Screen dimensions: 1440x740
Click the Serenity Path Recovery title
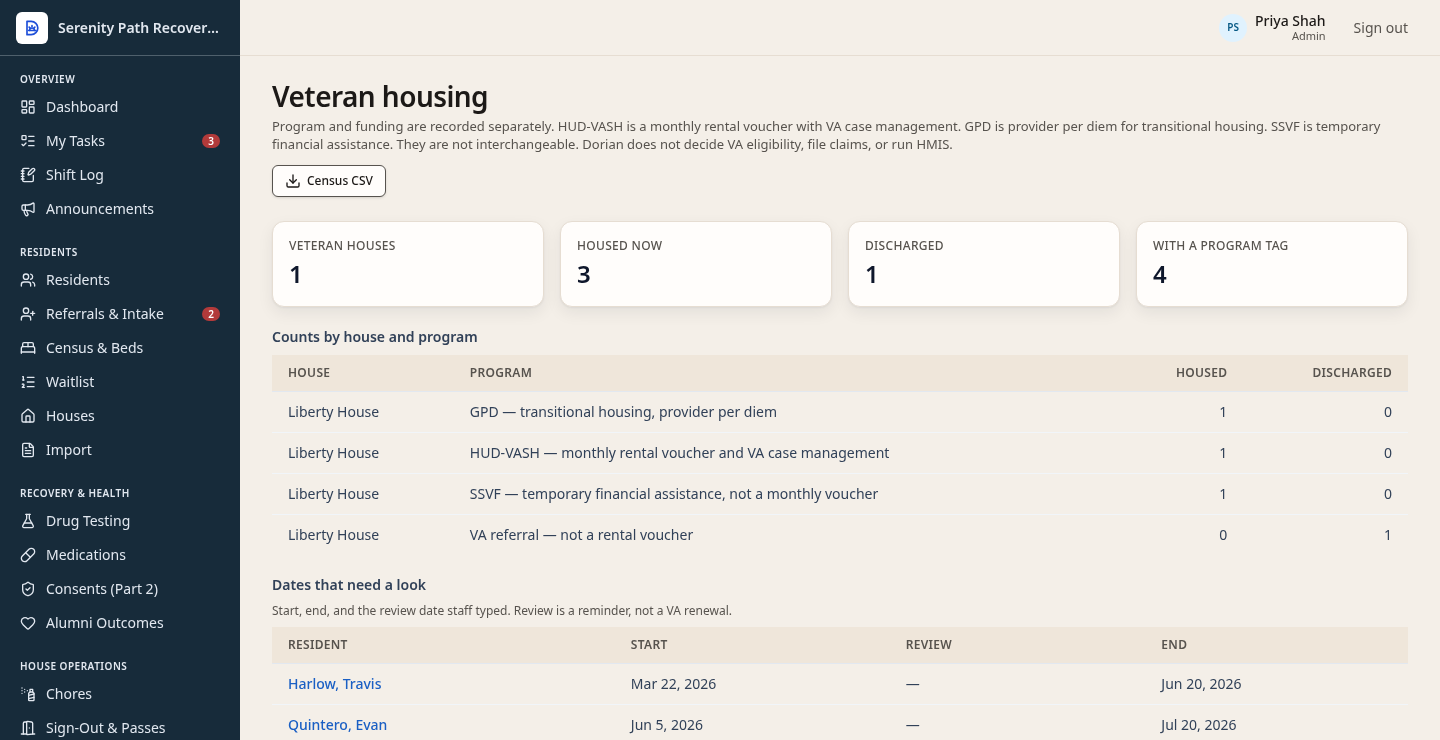(x=138, y=28)
